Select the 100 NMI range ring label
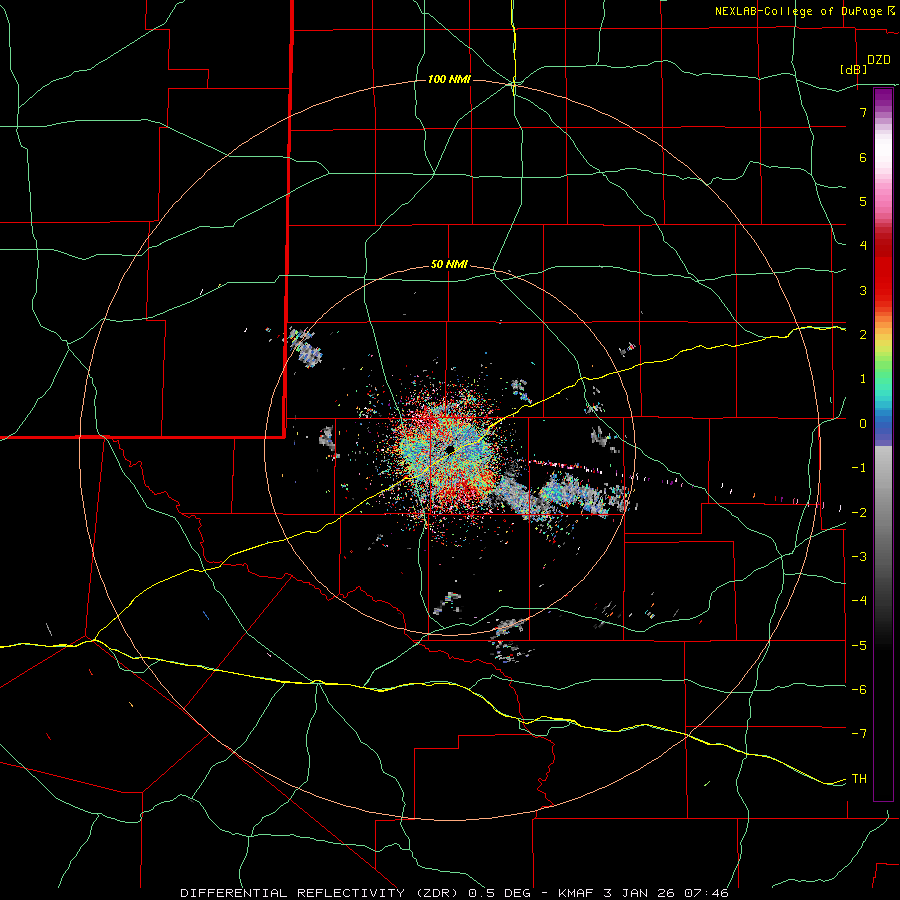Image resolution: width=900 pixels, height=900 pixels. (449, 79)
